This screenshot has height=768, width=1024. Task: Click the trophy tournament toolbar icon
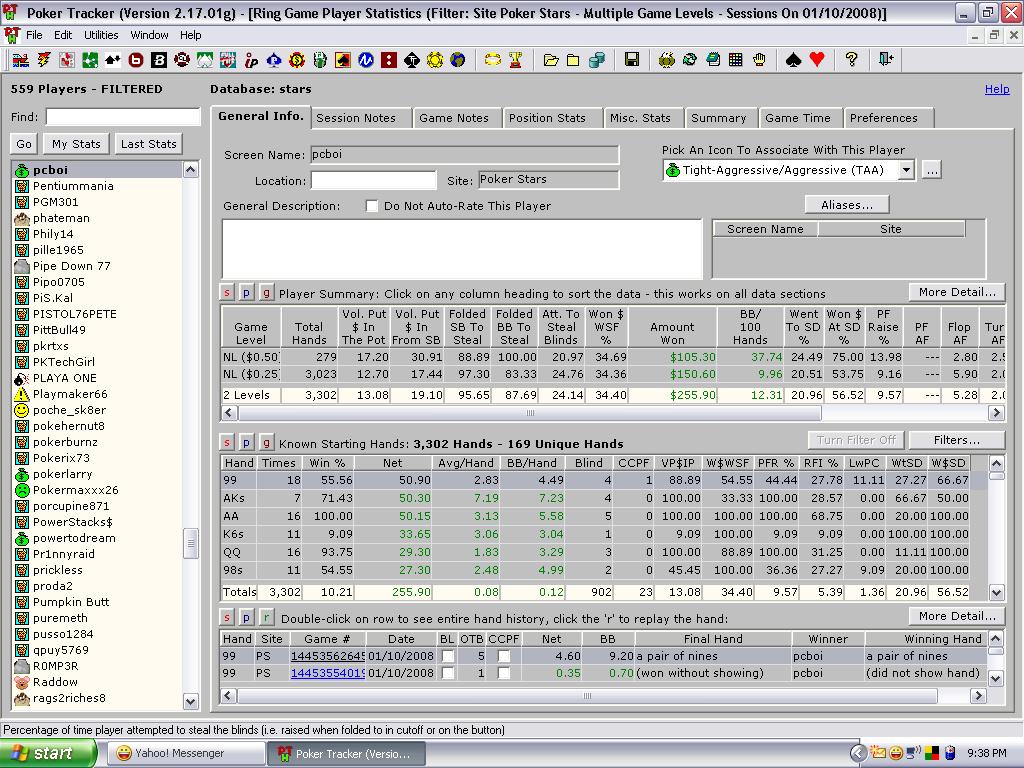pos(515,60)
